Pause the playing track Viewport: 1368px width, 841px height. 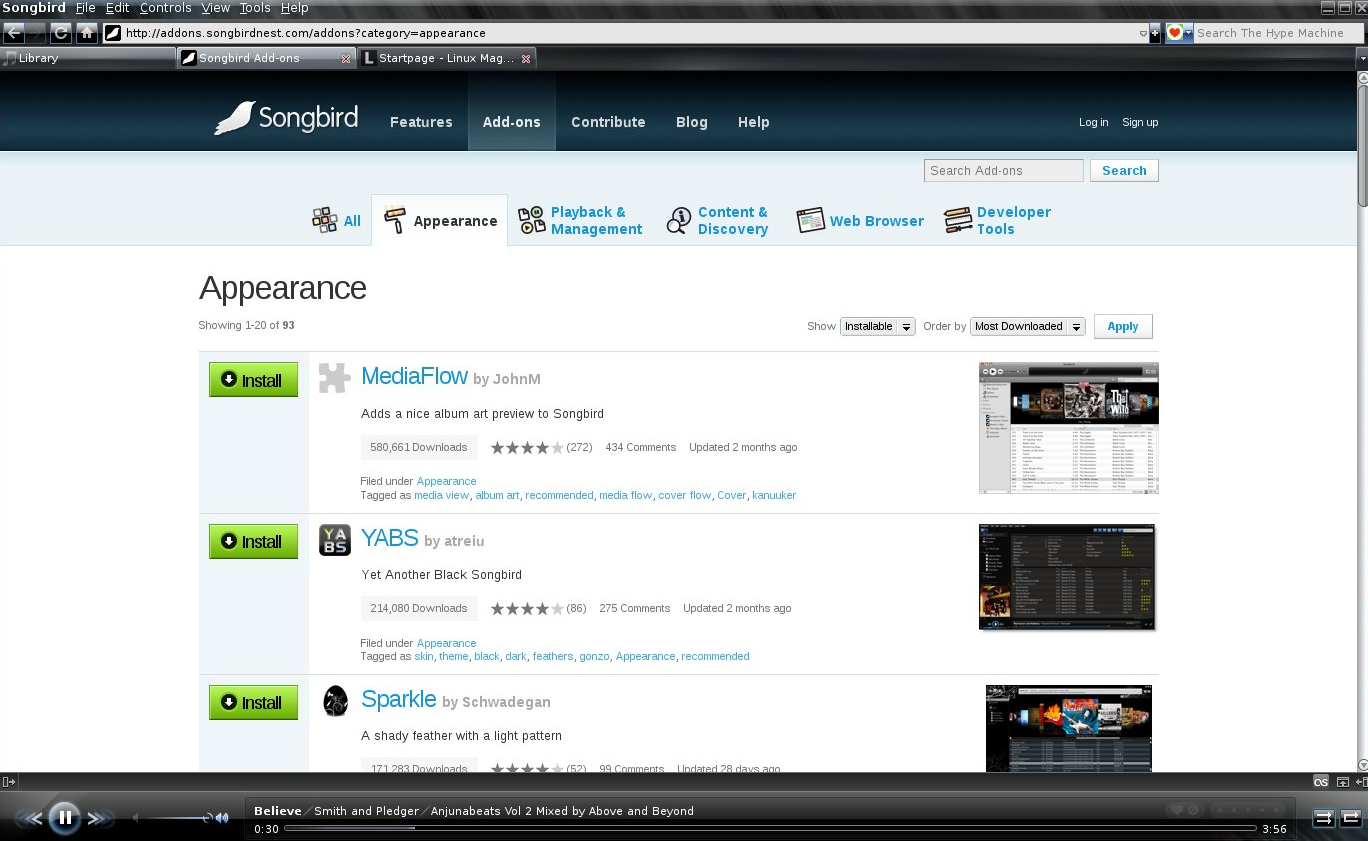pyautogui.click(x=64, y=818)
